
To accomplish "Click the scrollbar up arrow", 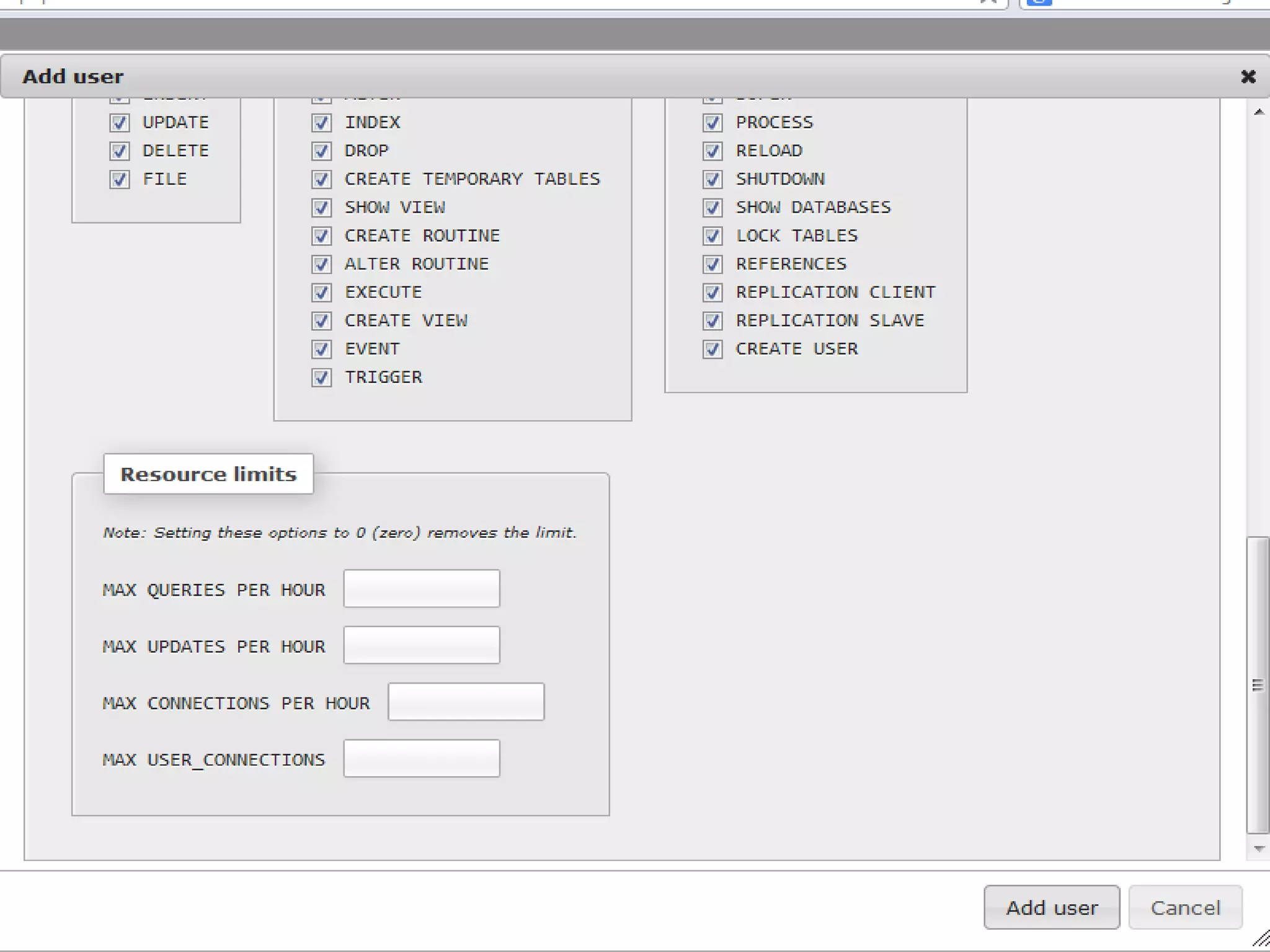I will [x=1258, y=112].
